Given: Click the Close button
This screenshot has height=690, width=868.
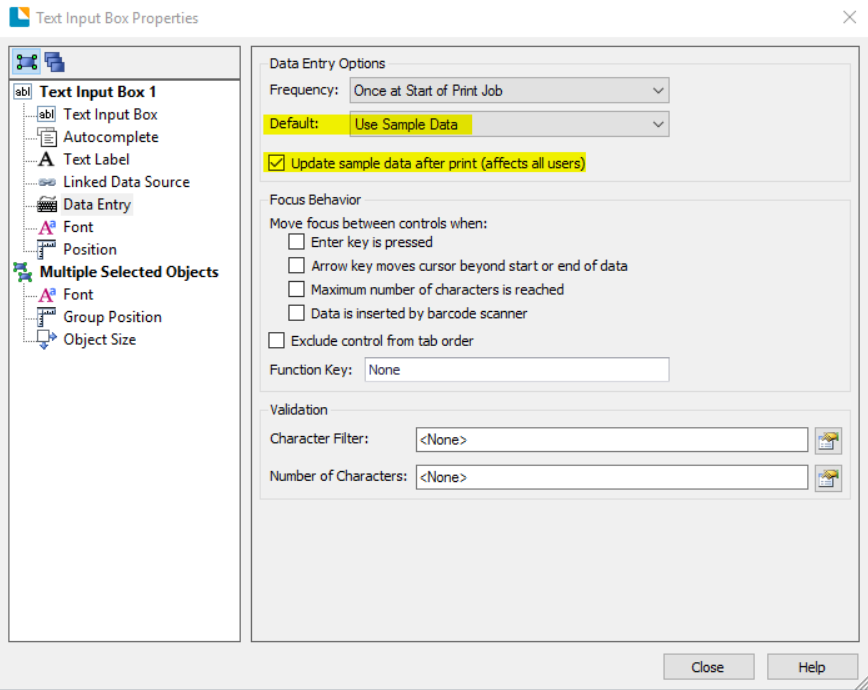Looking at the screenshot, I should pos(709,667).
